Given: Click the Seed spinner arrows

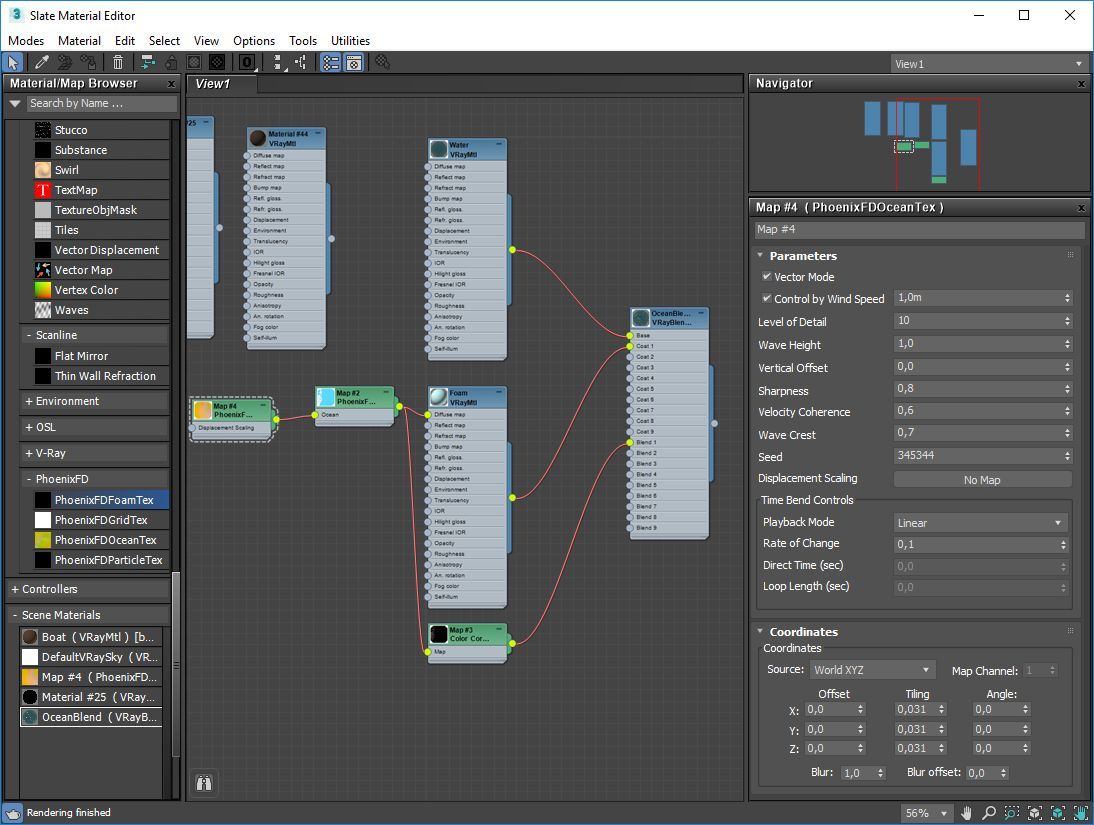Looking at the screenshot, I should (1067, 456).
